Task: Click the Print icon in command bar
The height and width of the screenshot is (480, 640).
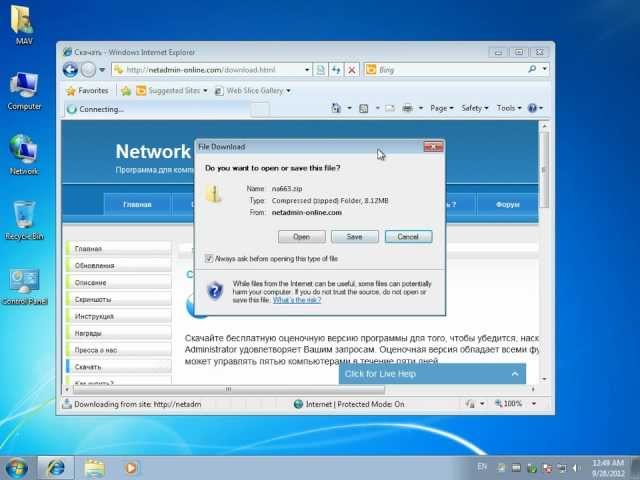Action: (x=407, y=108)
